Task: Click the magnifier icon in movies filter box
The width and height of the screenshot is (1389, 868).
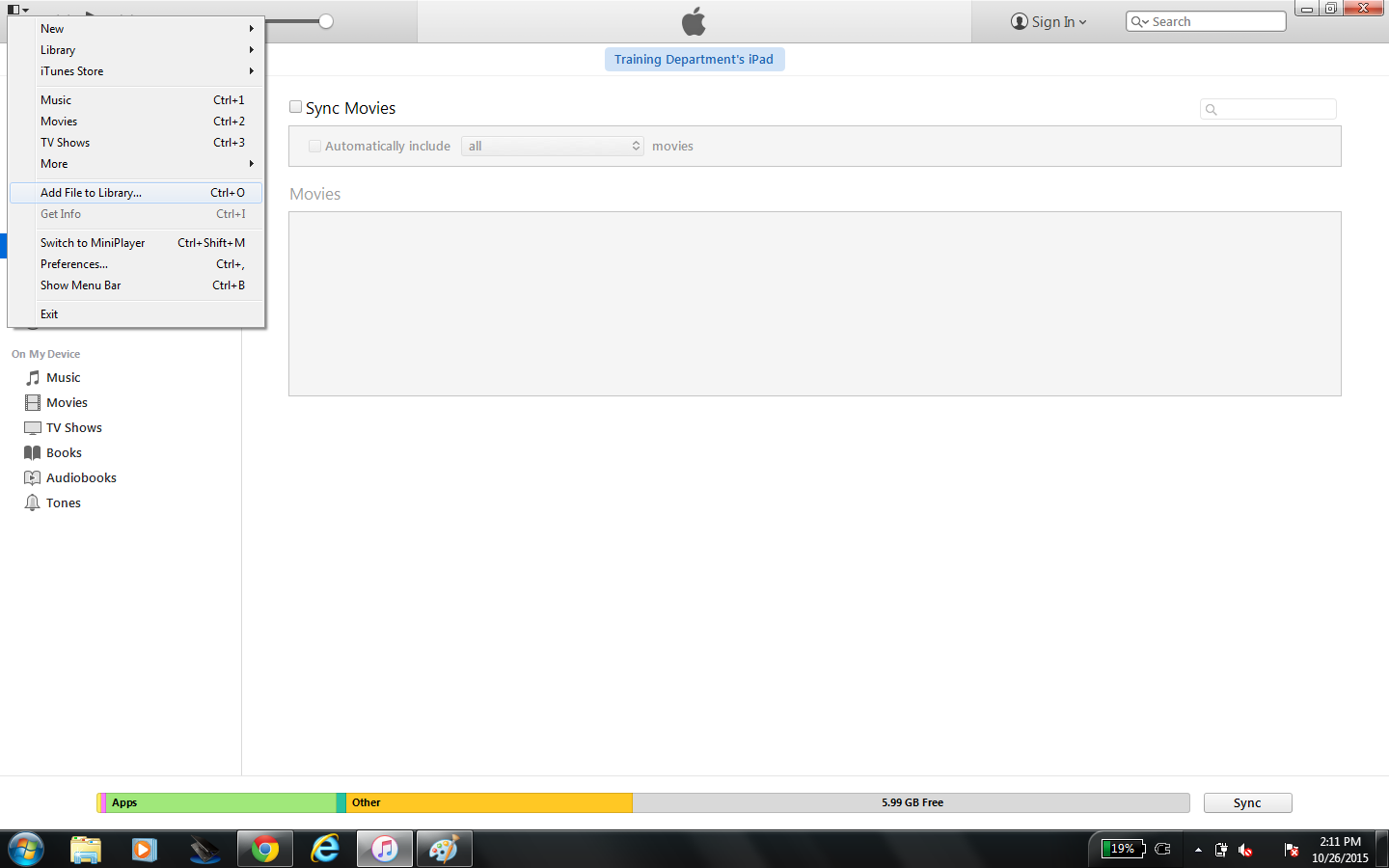Action: [x=1212, y=110]
